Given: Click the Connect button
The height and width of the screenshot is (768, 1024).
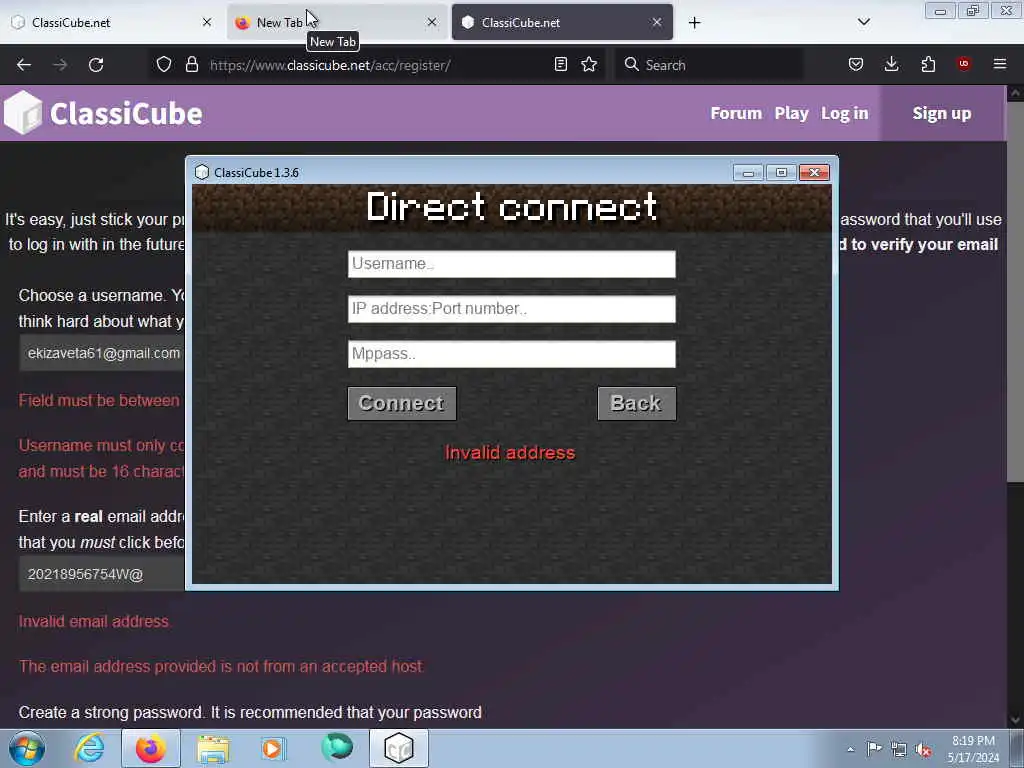Looking at the screenshot, I should tap(402, 404).
